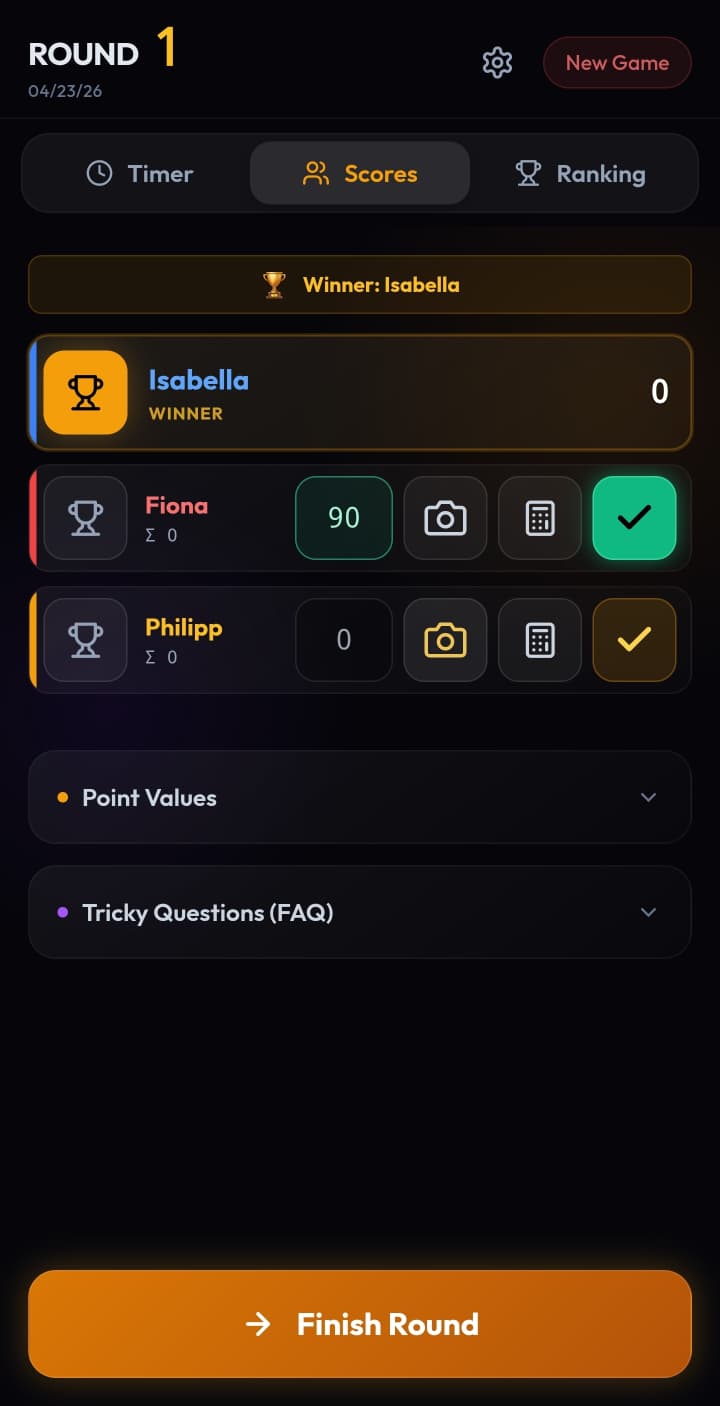Screen dimensions: 720x1406
Task: Toggle Fiona's green confirm checkmark
Action: point(634,518)
